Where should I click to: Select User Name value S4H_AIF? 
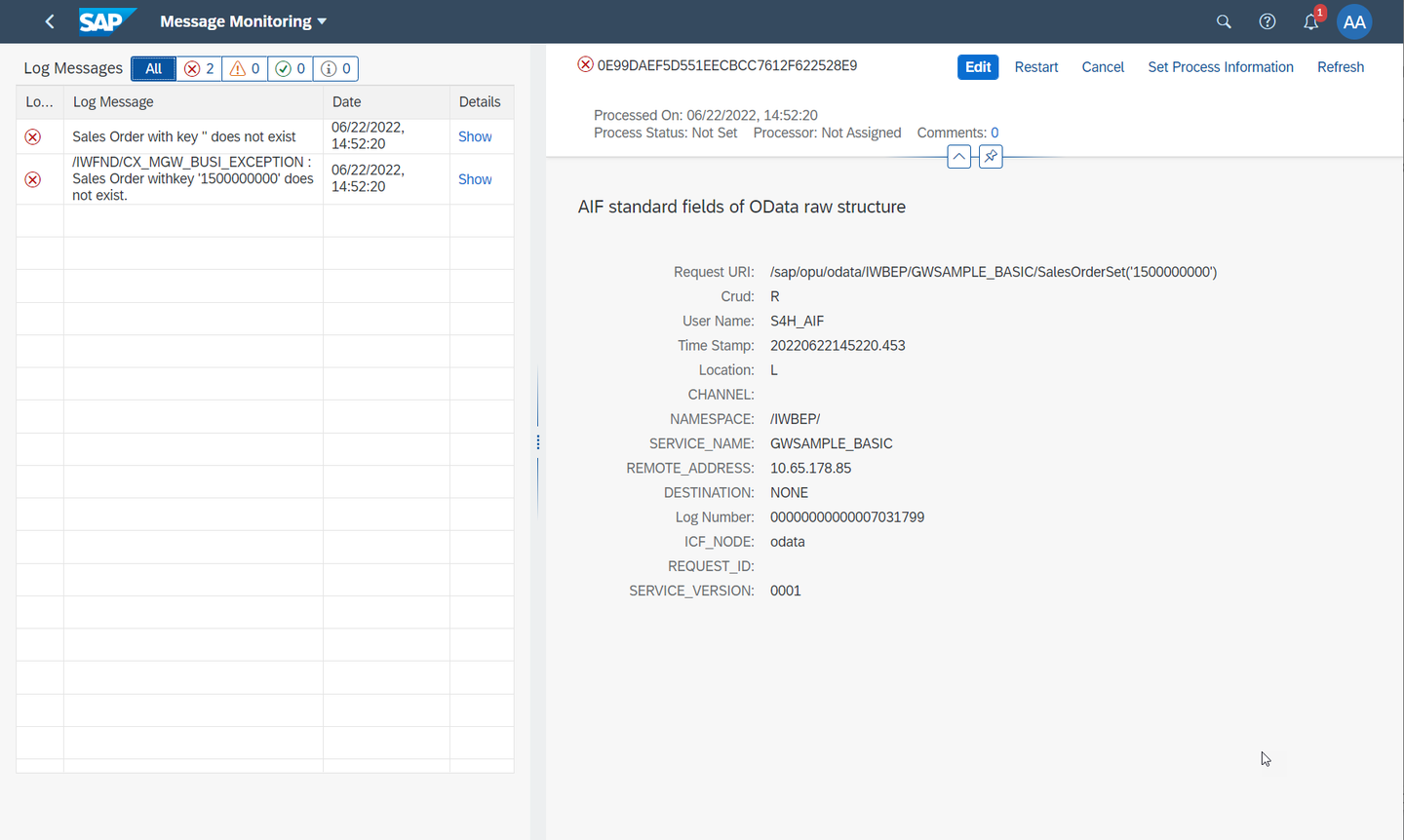coord(797,321)
